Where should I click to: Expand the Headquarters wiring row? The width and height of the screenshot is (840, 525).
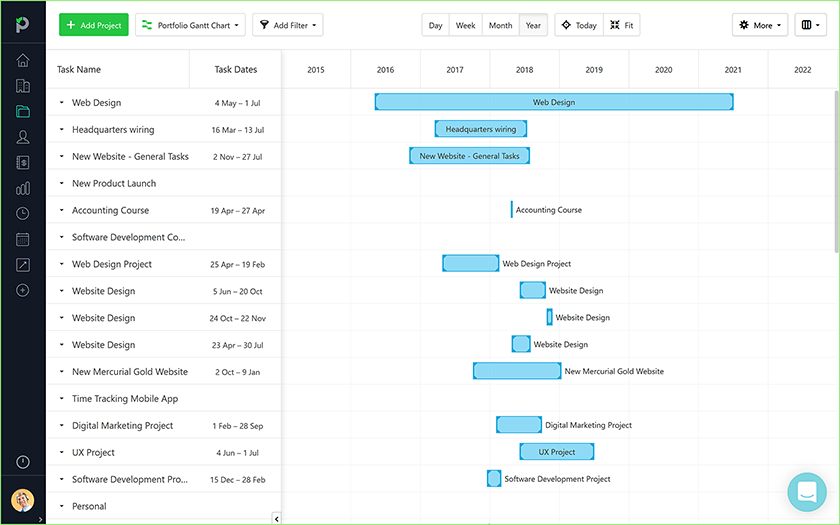click(x=62, y=129)
